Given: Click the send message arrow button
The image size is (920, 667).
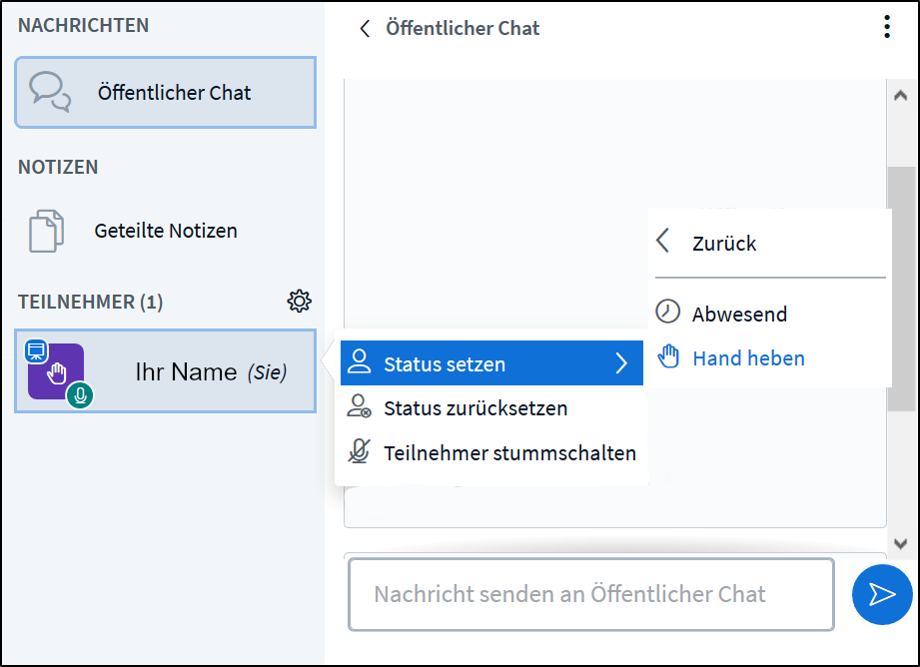Looking at the screenshot, I should [881, 595].
